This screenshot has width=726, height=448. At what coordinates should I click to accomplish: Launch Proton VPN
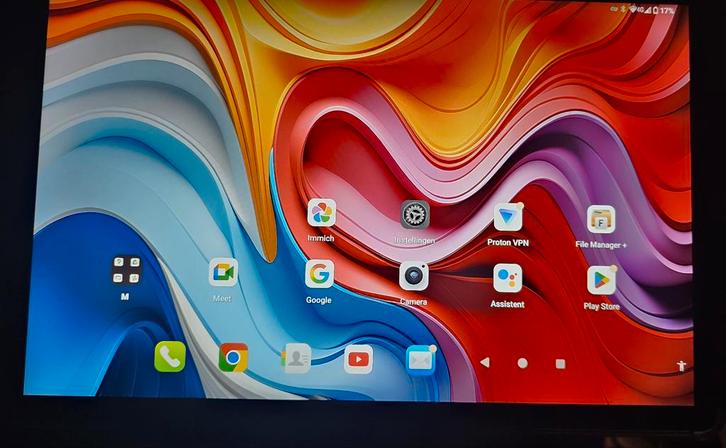(x=508, y=217)
